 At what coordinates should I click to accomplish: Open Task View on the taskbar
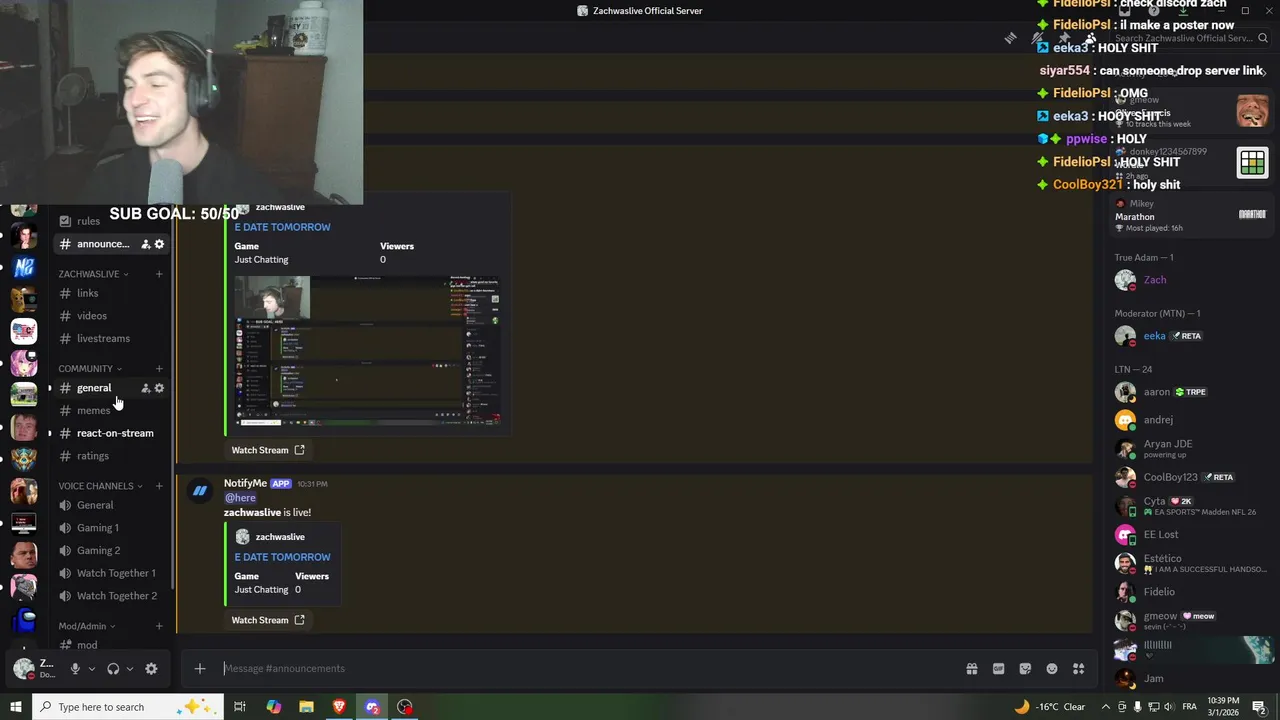240,707
